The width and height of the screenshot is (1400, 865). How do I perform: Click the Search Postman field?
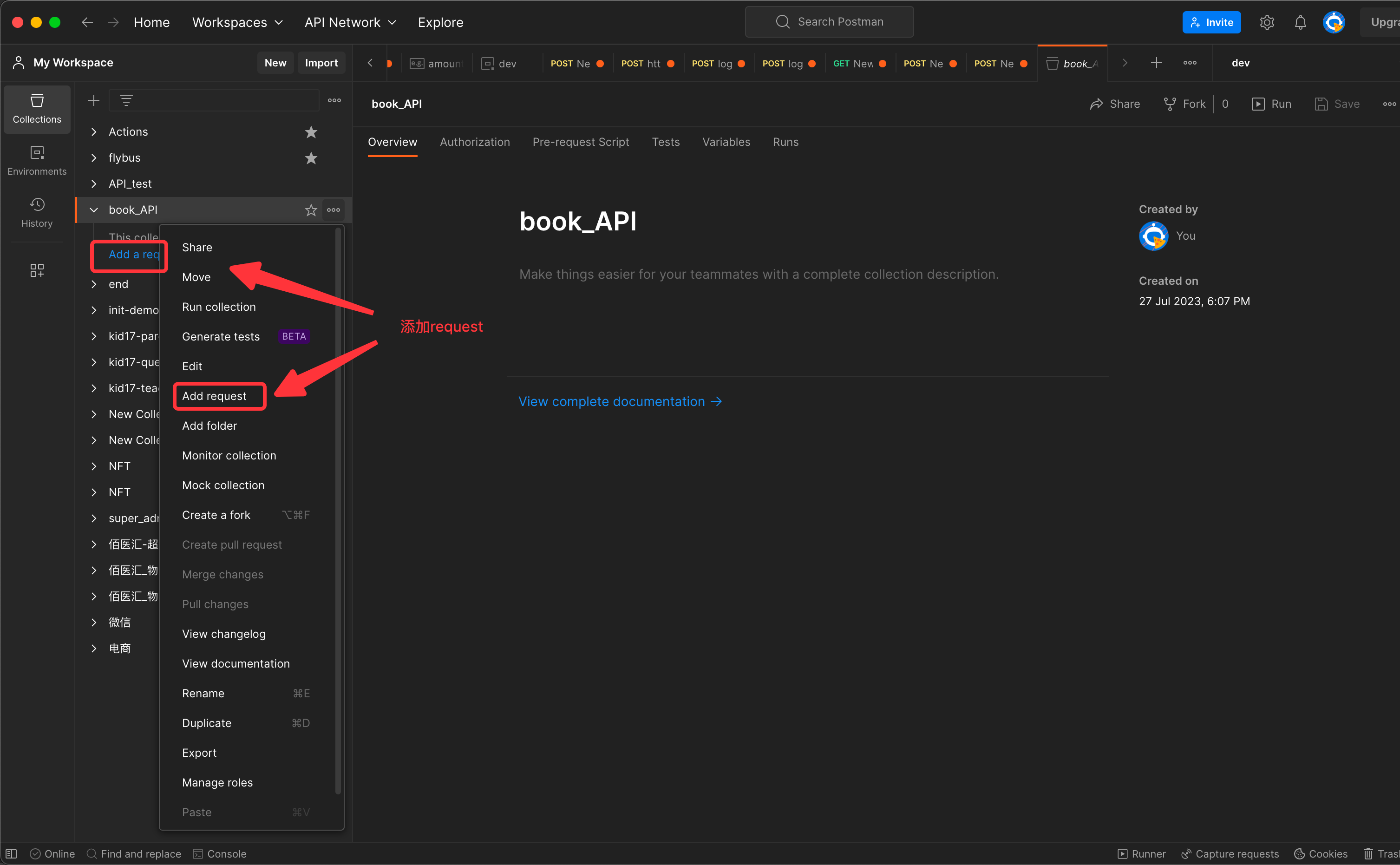(829, 22)
